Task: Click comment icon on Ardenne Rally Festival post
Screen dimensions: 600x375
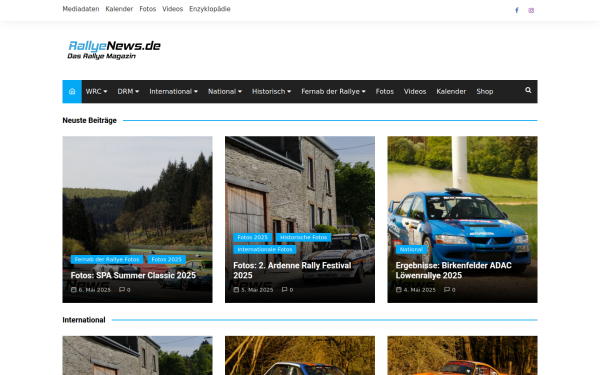Action: pyautogui.click(x=284, y=290)
